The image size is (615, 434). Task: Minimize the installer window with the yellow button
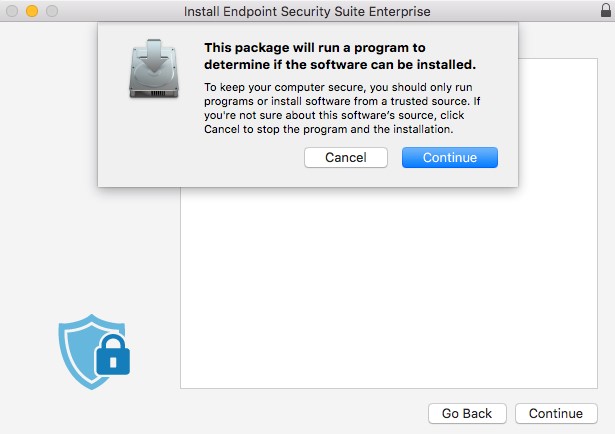(x=31, y=11)
